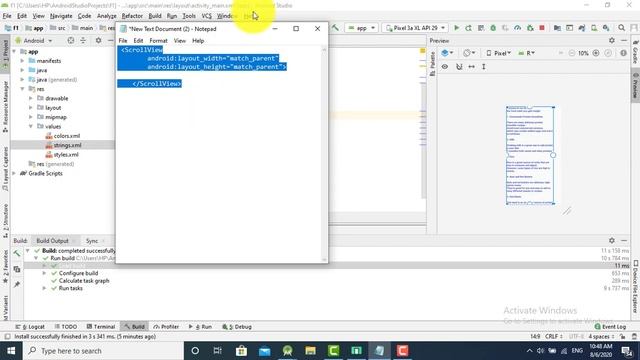The image size is (640, 360).
Task: Open Microsoft Store from taskbar
Action: coord(241,351)
